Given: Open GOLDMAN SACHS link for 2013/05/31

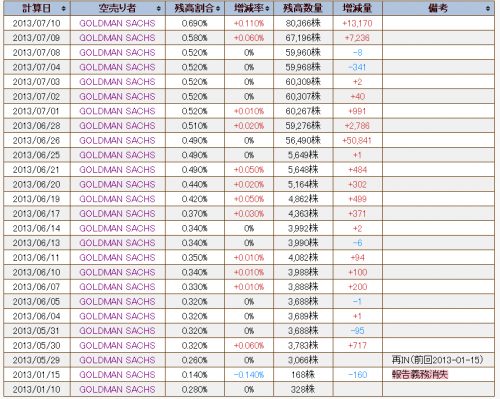Looking at the screenshot, I should pos(117,331).
